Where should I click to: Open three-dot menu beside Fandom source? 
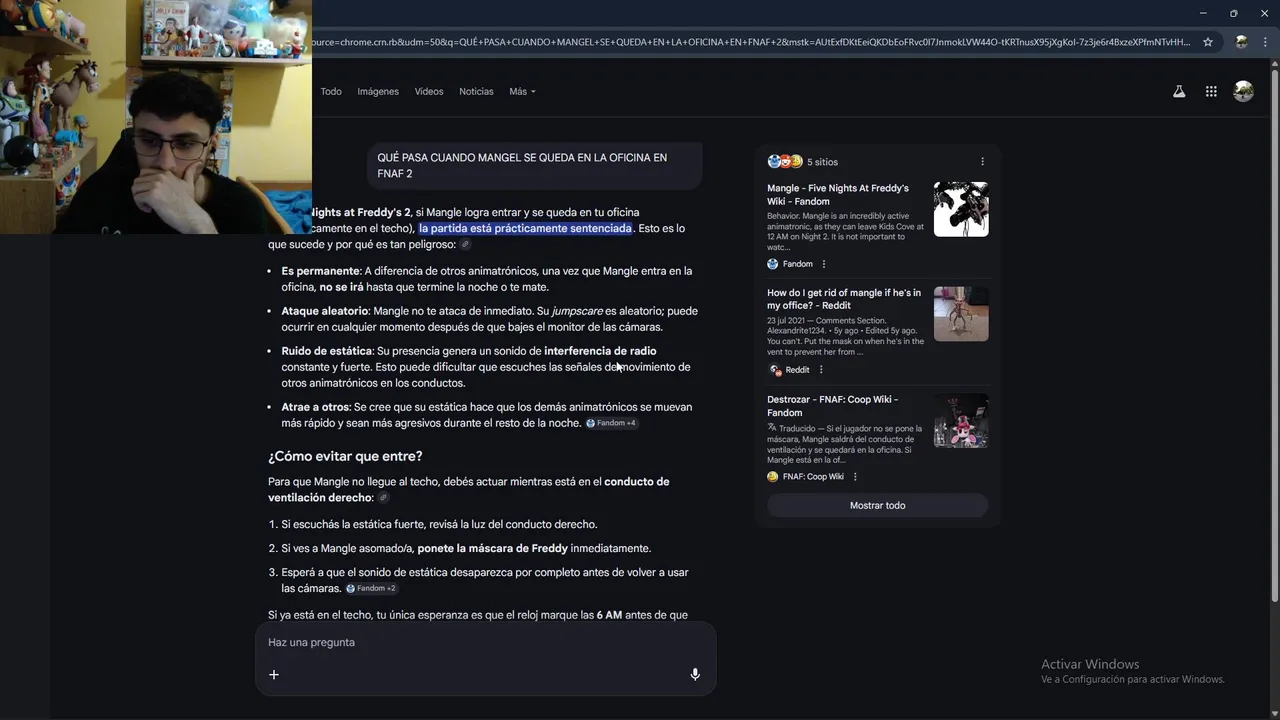click(x=824, y=264)
